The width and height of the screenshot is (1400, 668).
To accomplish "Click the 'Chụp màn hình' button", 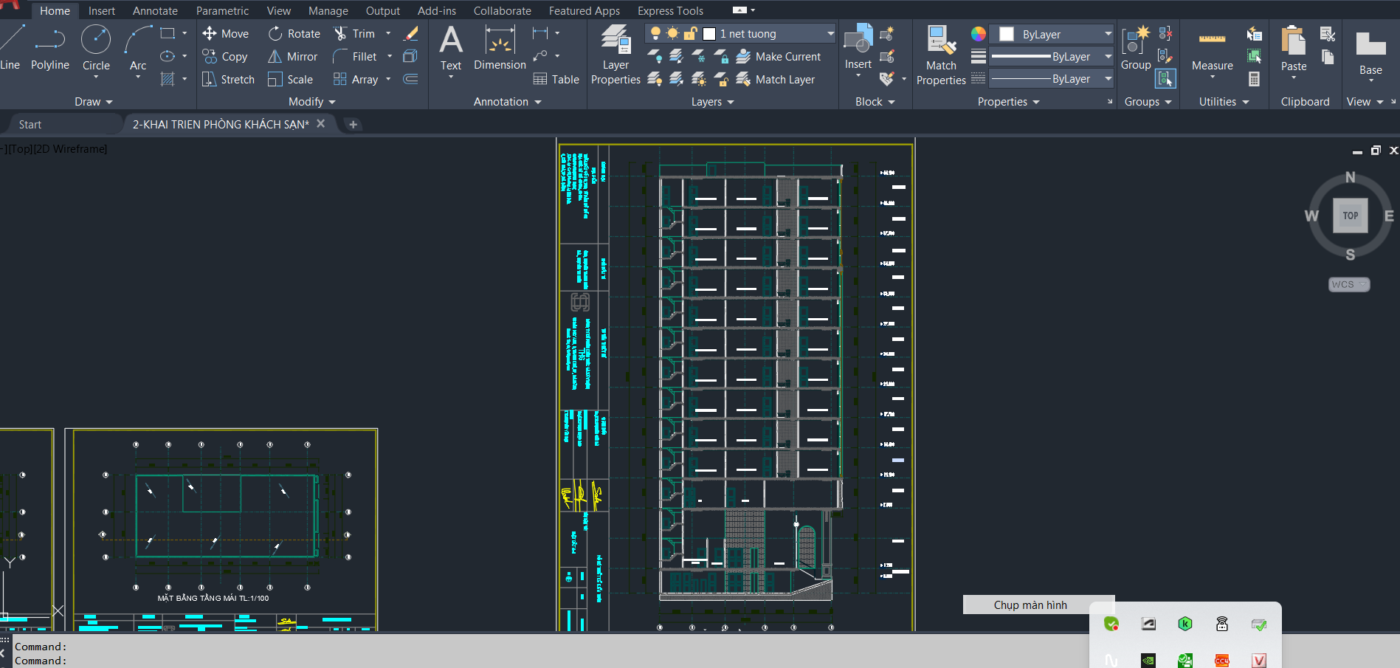I will pos(1030,605).
